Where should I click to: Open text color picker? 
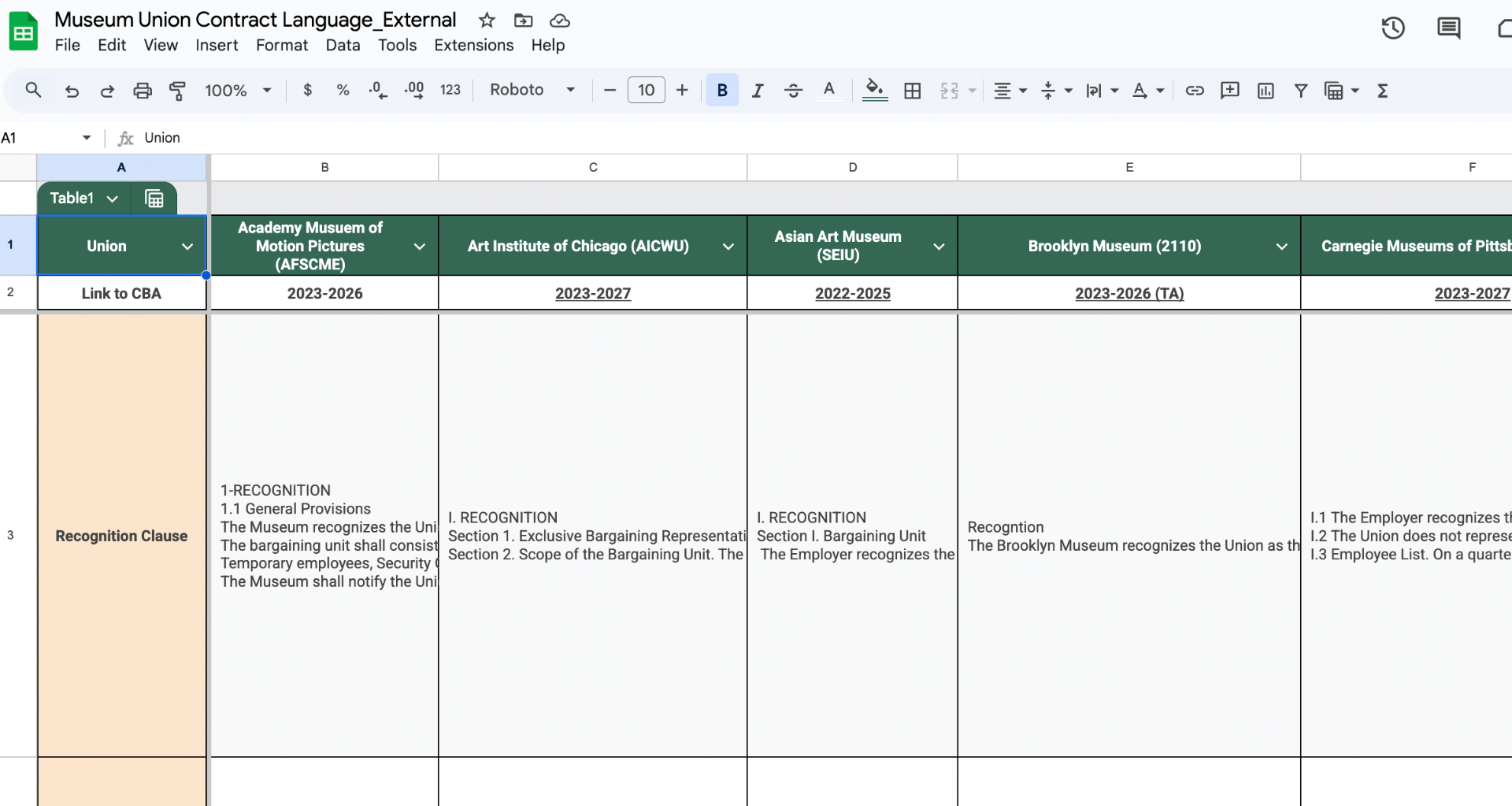tap(829, 90)
